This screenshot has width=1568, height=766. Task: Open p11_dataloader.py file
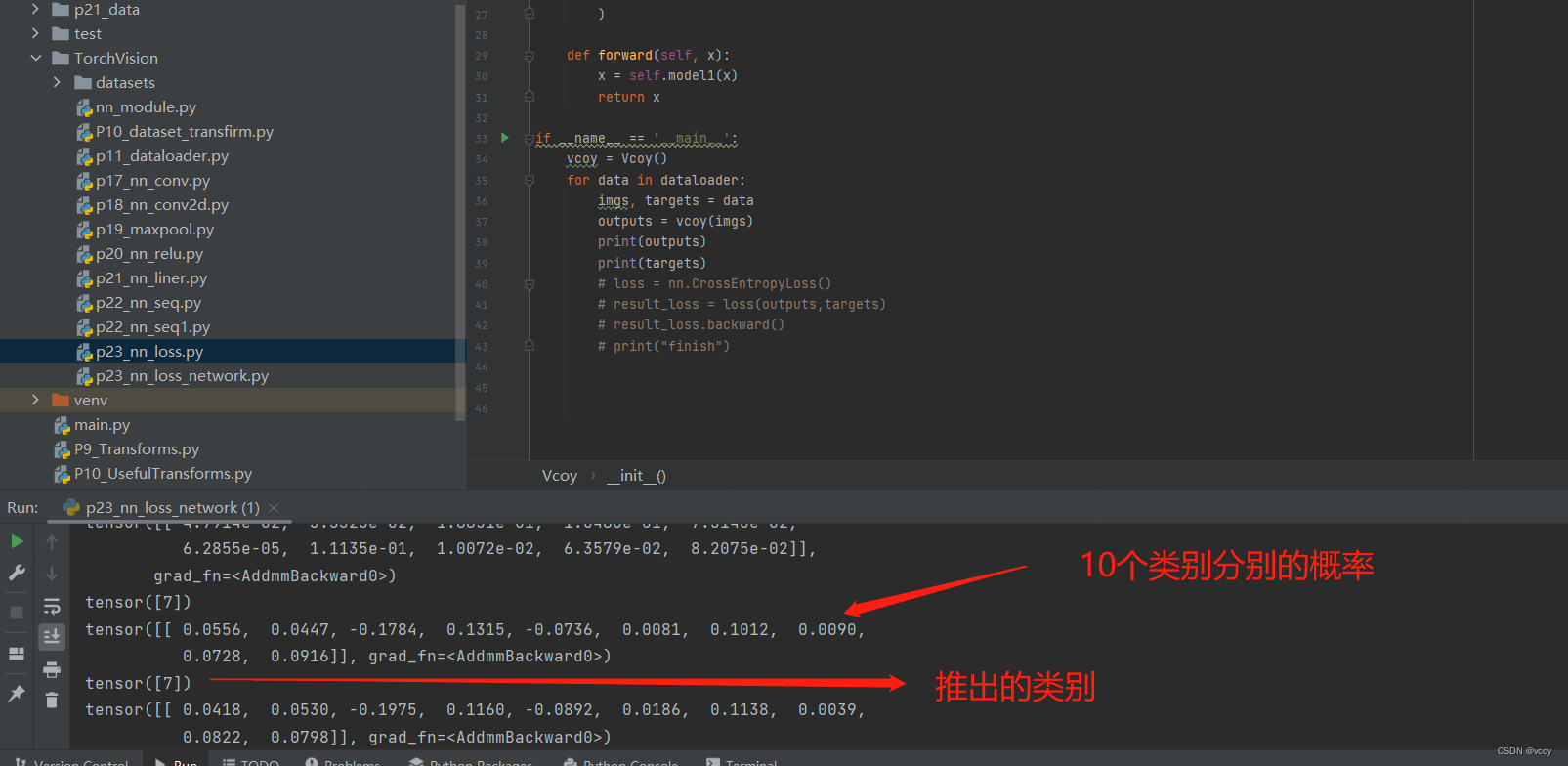162,155
